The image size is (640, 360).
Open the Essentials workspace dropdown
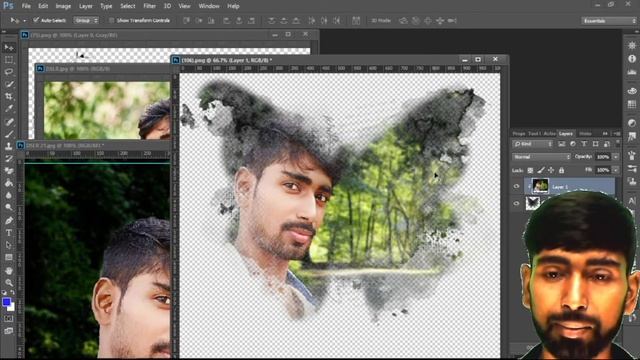pos(608,20)
